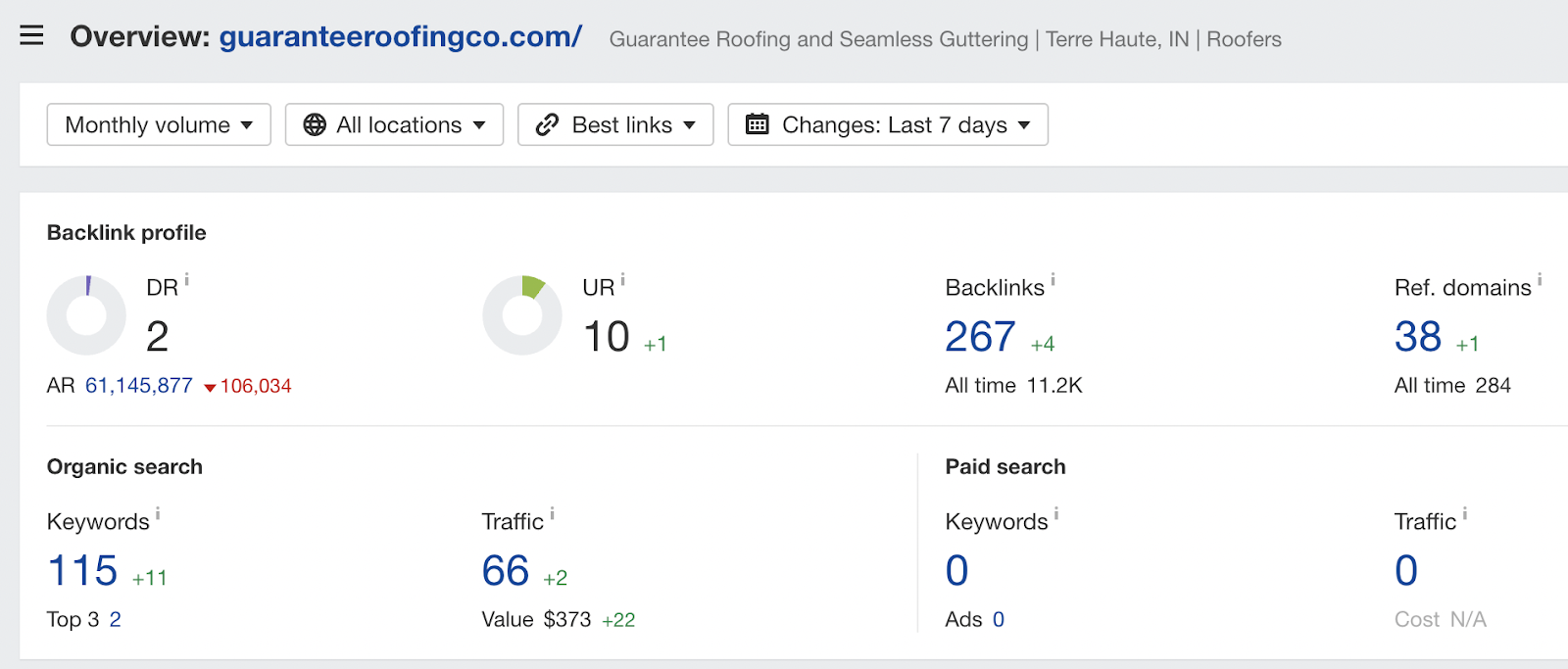This screenshot has width=1568, height=669.
Task: Click the red AR change 106,034
Action: tap(248, 386)
